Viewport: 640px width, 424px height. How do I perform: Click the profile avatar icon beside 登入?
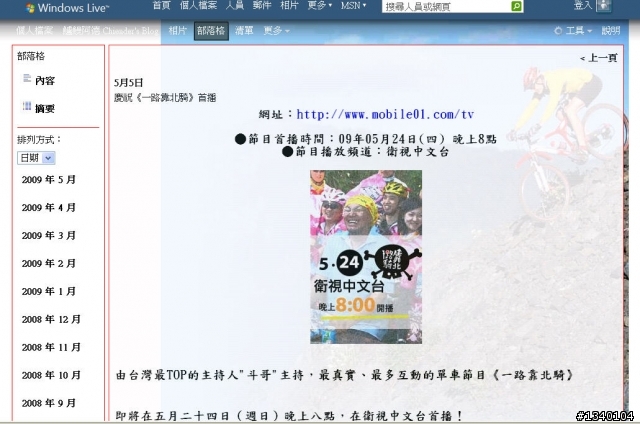(x=604, y=6)
